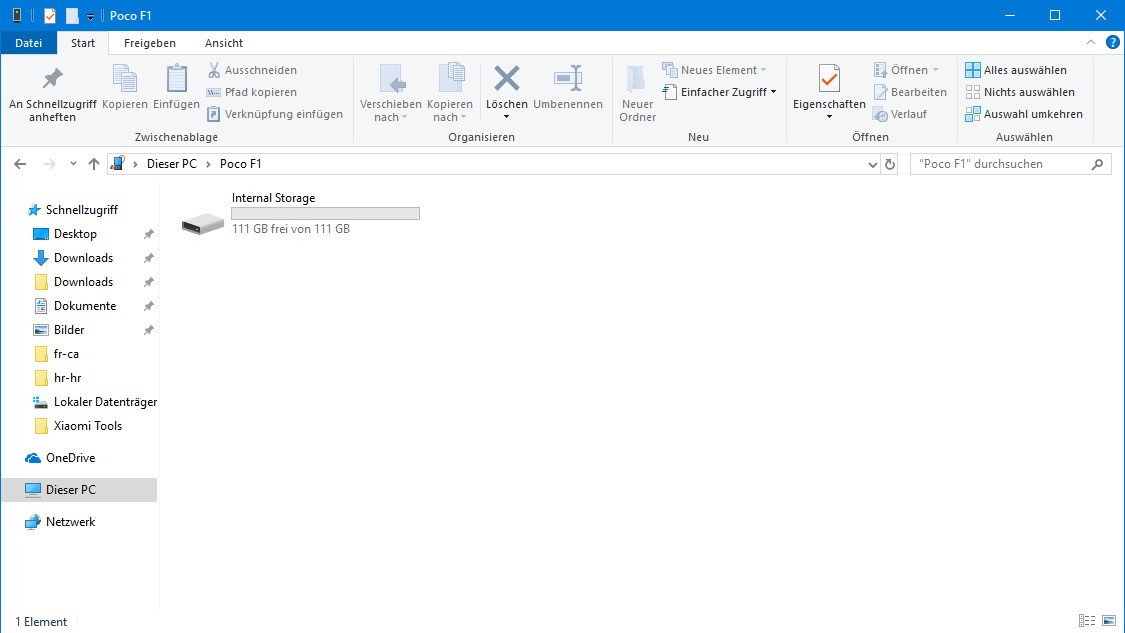Viewport: 1125px width, 633px height.
Task: Click the Umbenennen icon
Action: point(568,78)
